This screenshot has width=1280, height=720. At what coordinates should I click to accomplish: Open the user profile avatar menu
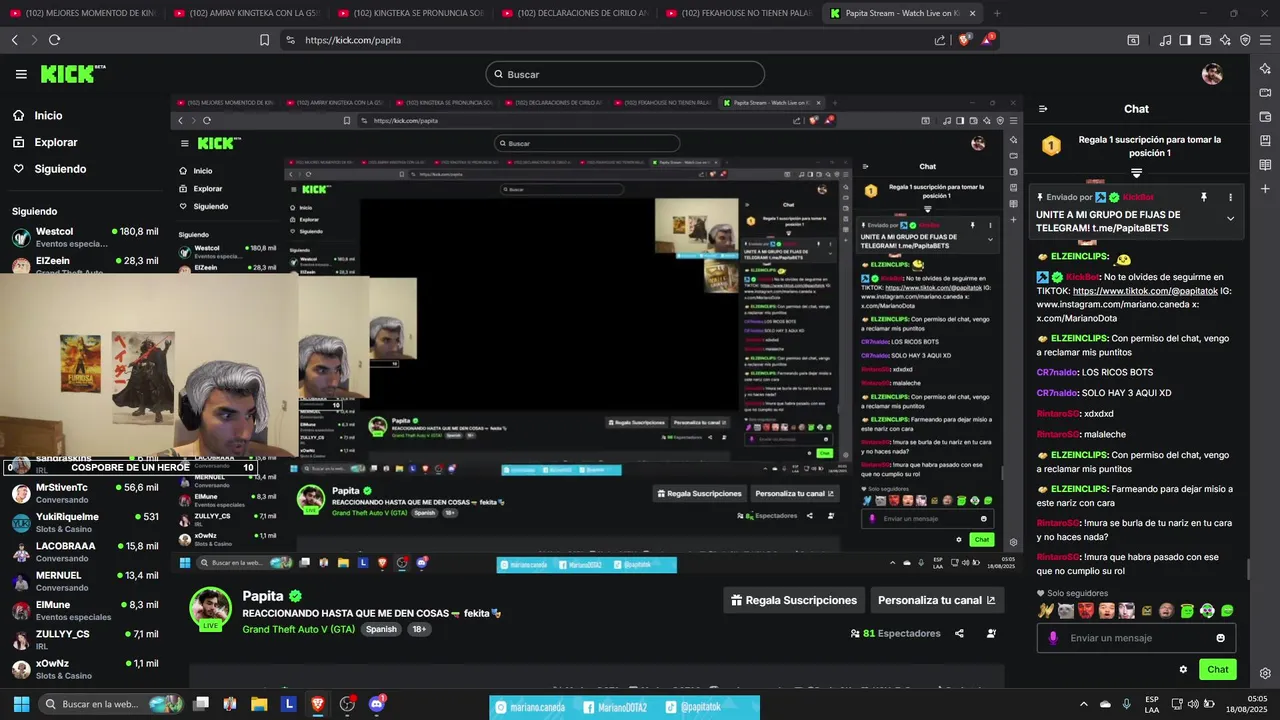coord(1212,74)
